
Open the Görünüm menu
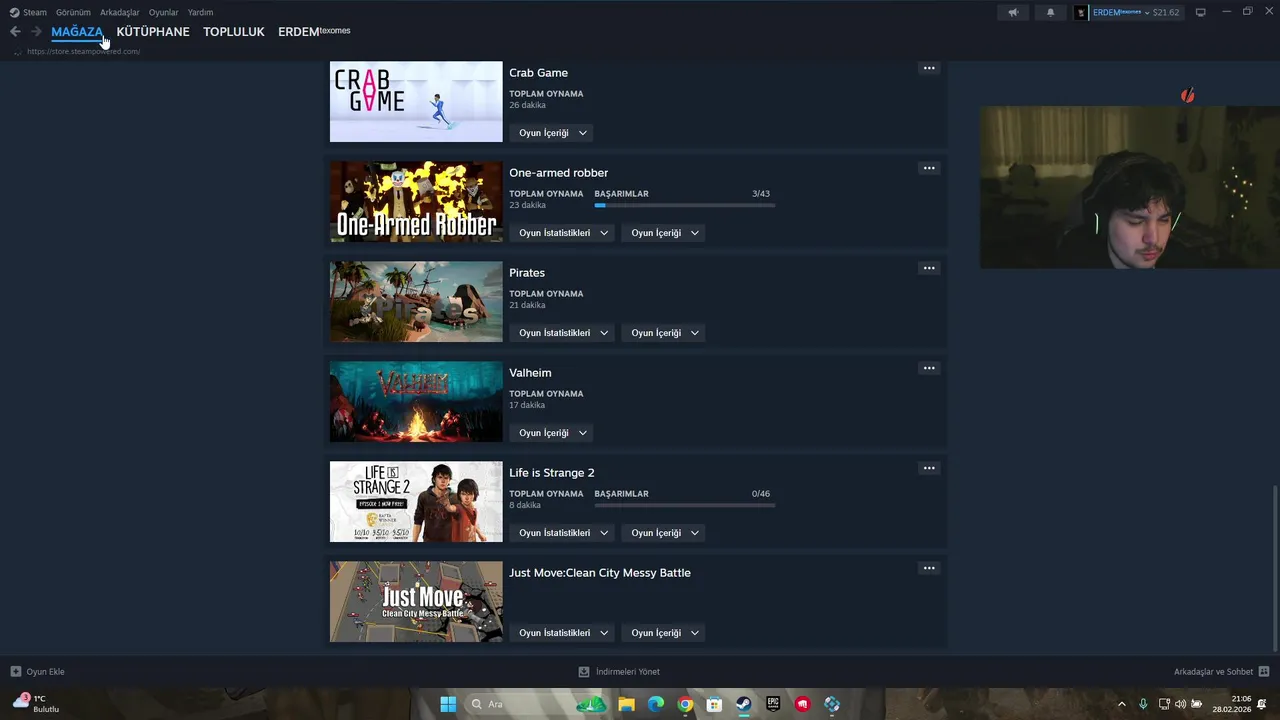(x=73, y=12)
